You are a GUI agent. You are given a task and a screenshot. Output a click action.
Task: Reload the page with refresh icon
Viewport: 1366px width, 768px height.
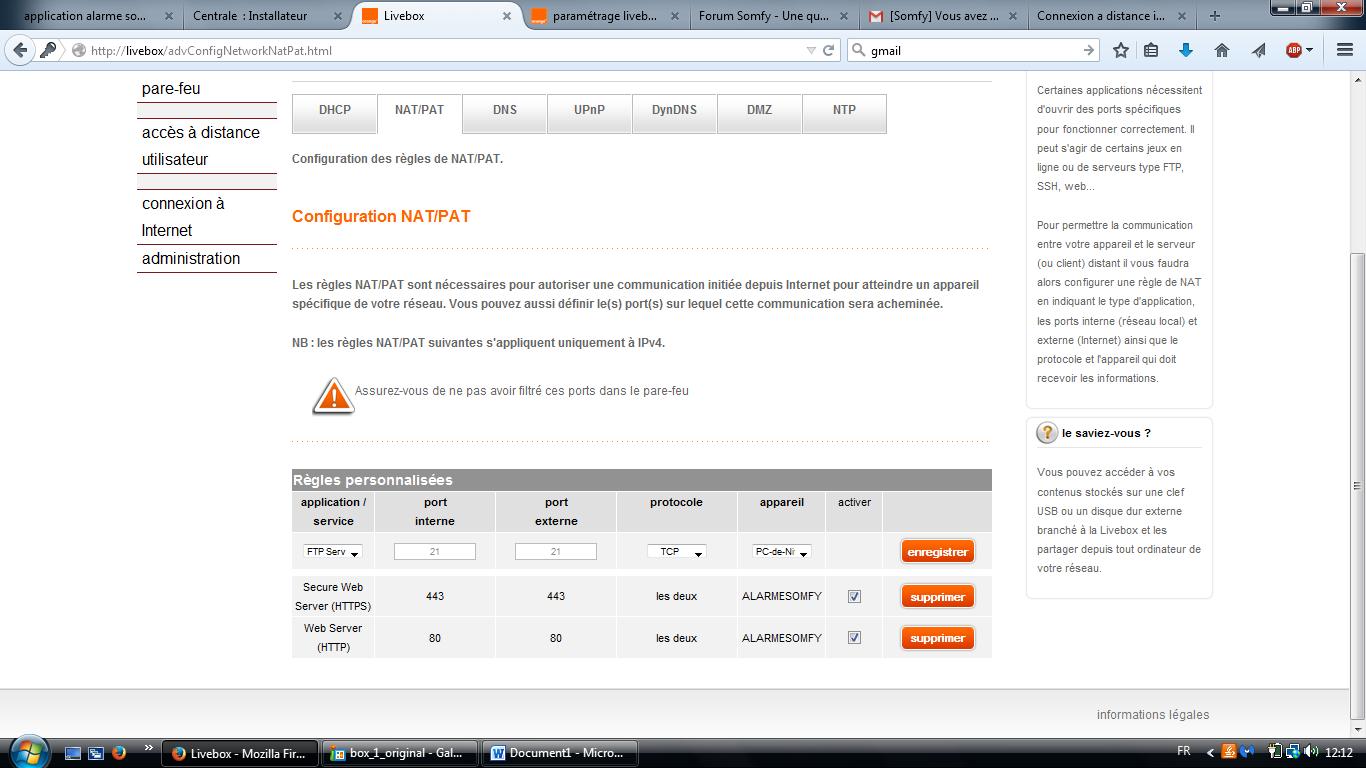[x=828, y=50]
